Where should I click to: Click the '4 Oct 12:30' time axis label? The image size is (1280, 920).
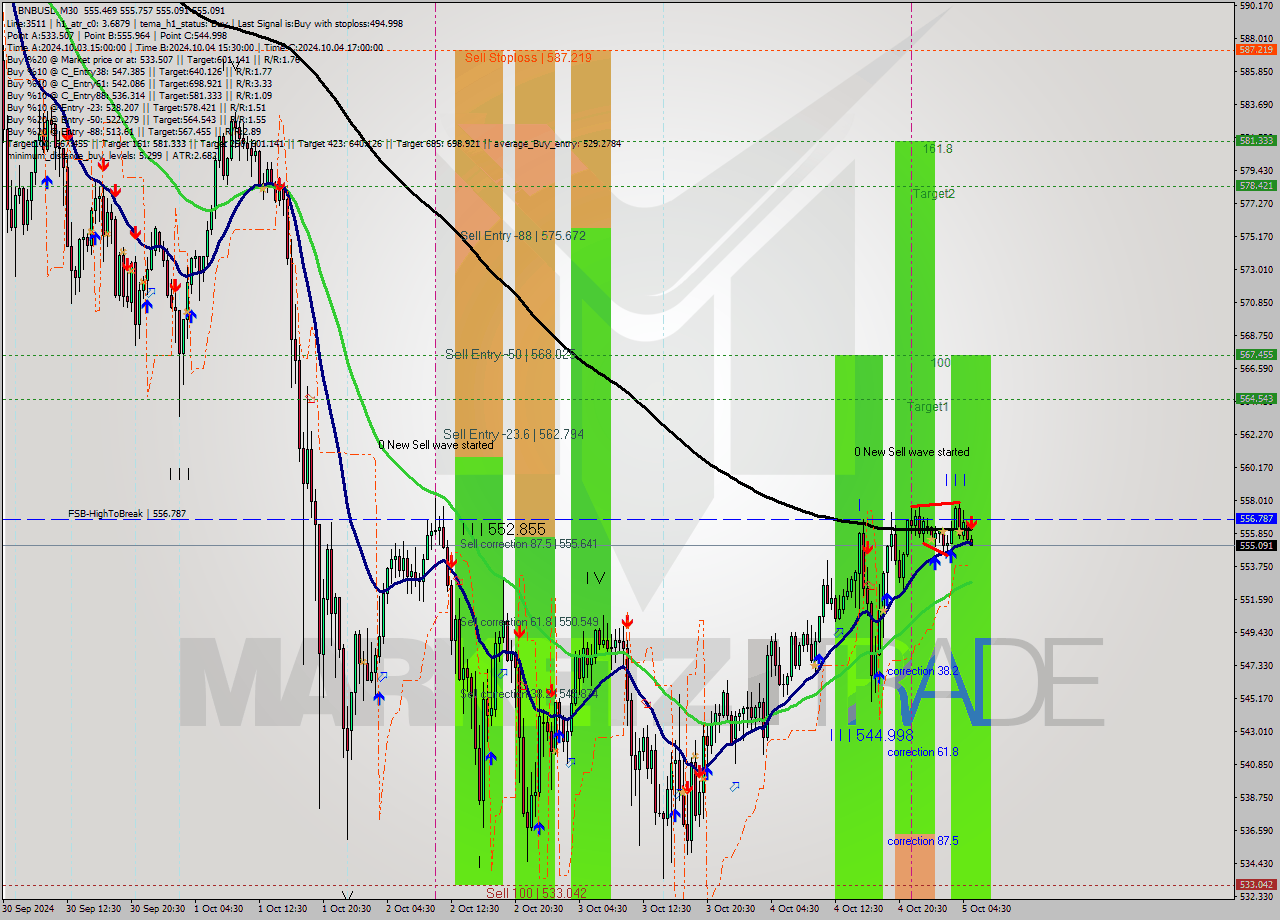(x=858, y=908)
